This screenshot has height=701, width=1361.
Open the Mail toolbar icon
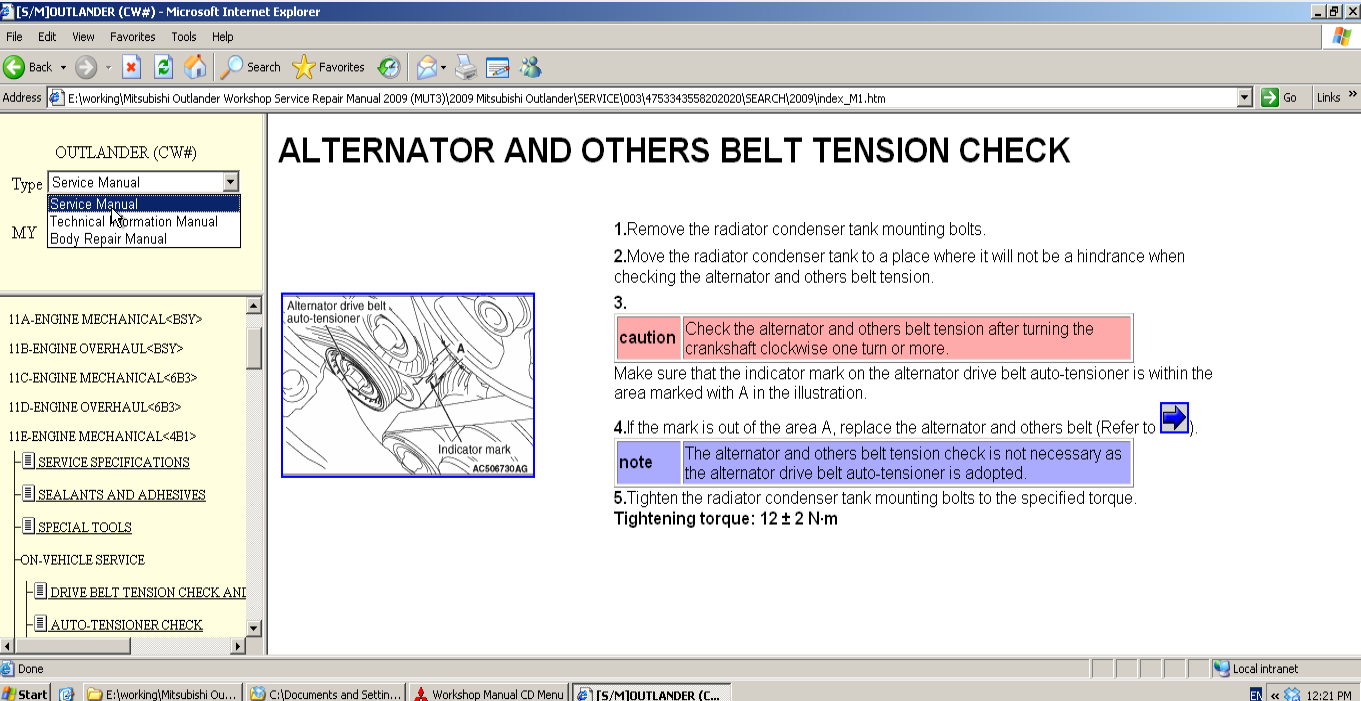click(427, 67)
